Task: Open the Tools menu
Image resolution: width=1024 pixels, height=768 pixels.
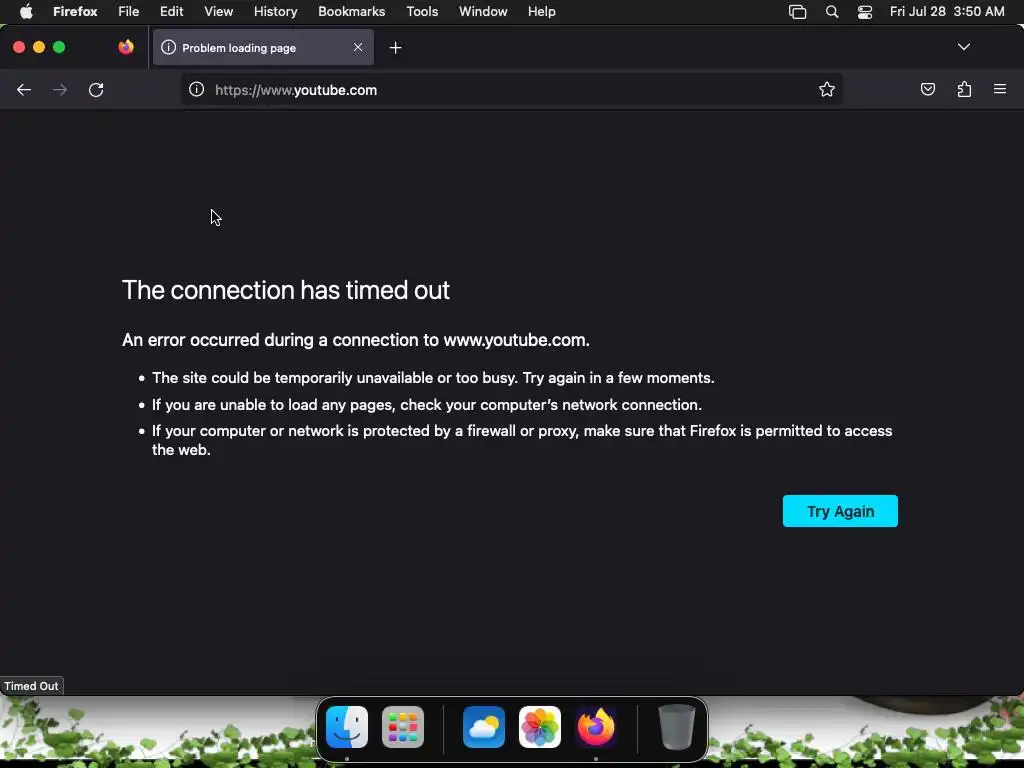Action: tap(423, 12)
